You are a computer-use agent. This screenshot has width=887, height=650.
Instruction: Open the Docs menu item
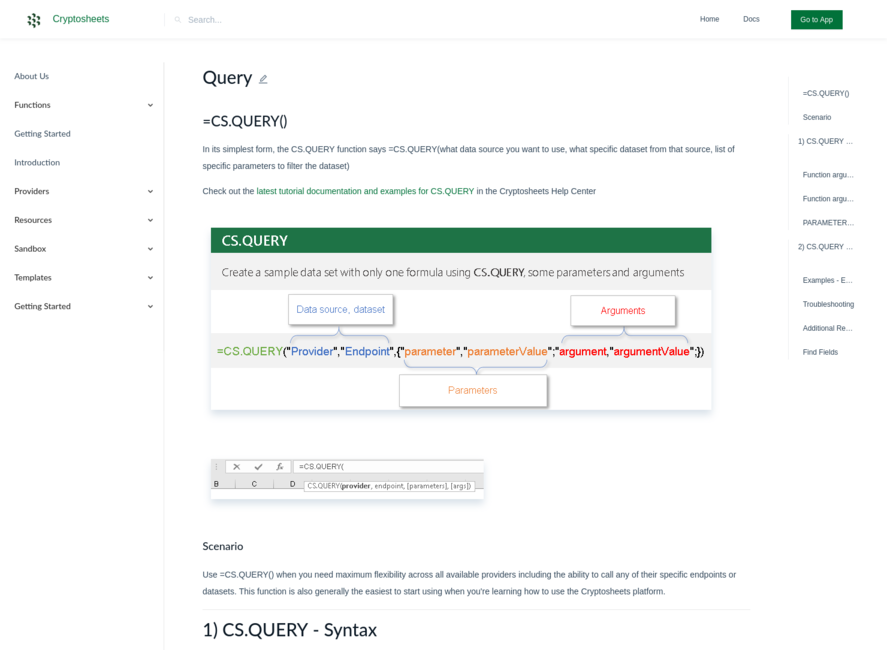[x=752, y=19]
